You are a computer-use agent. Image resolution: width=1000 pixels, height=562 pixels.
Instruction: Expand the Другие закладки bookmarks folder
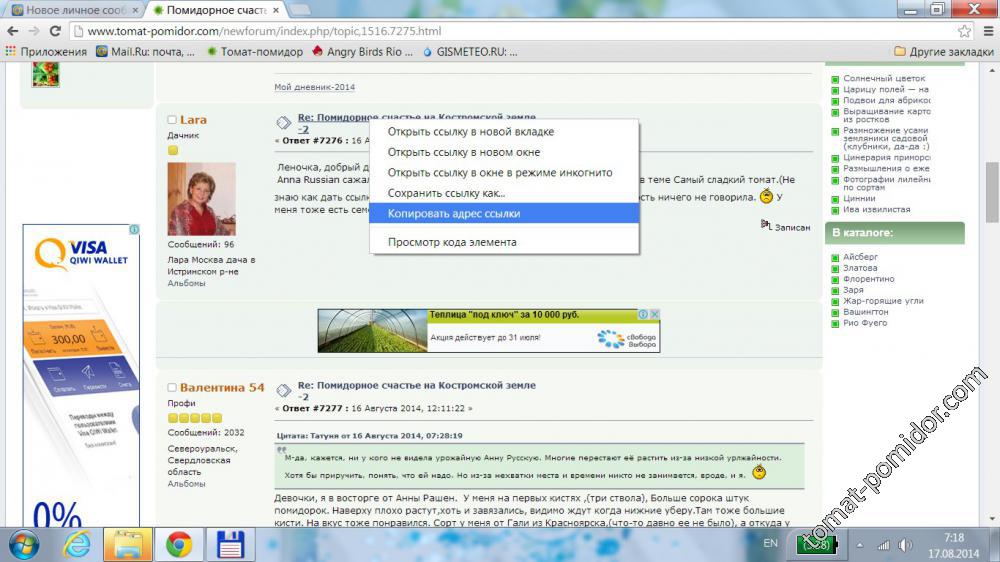[943, 51]
